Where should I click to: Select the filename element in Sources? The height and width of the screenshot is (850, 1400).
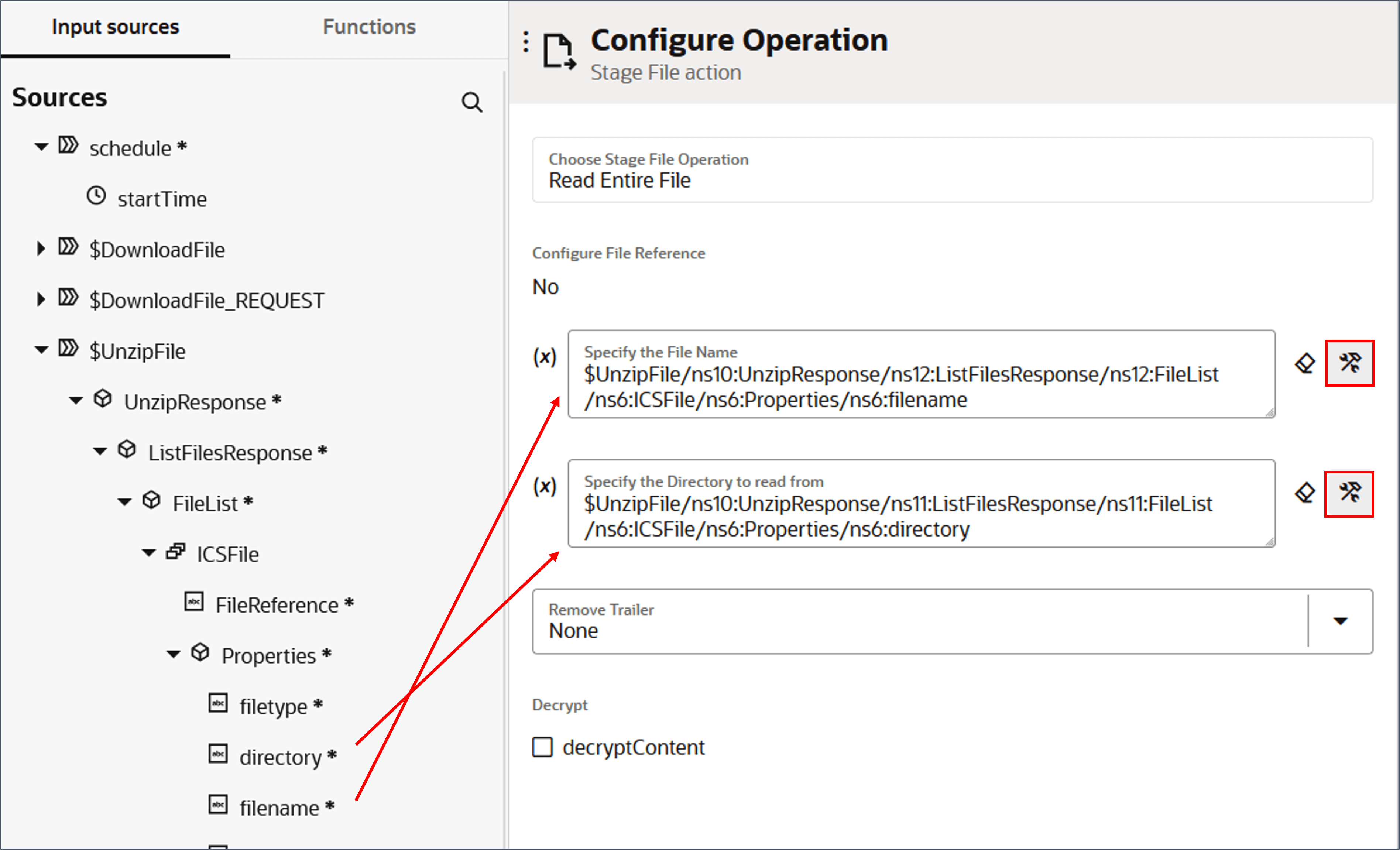click(278, 808)
